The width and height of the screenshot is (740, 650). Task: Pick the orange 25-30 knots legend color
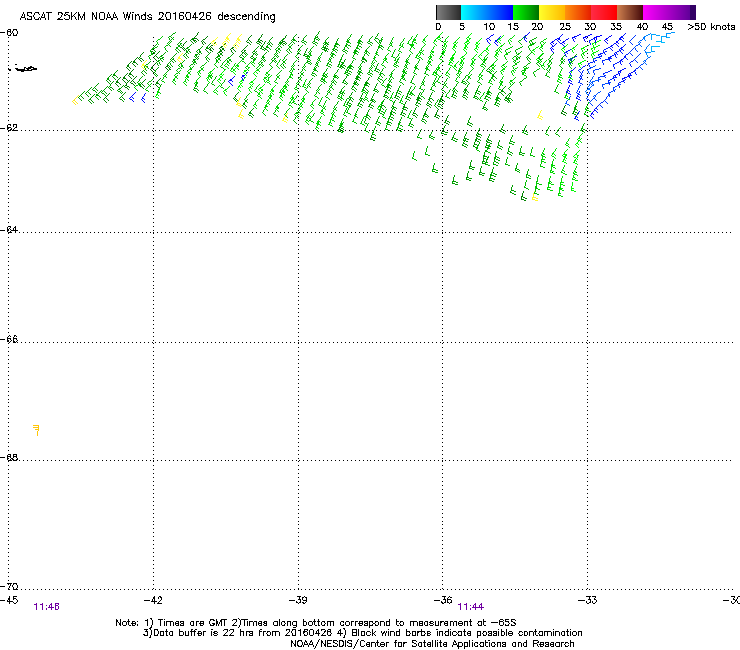tap(578, 12)
